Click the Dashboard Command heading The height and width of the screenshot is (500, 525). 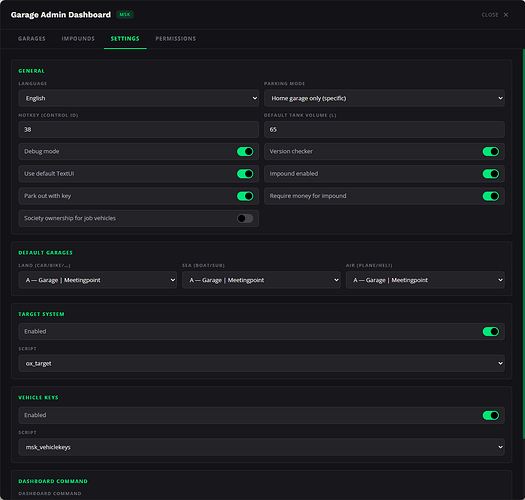(x=53, y=481)
